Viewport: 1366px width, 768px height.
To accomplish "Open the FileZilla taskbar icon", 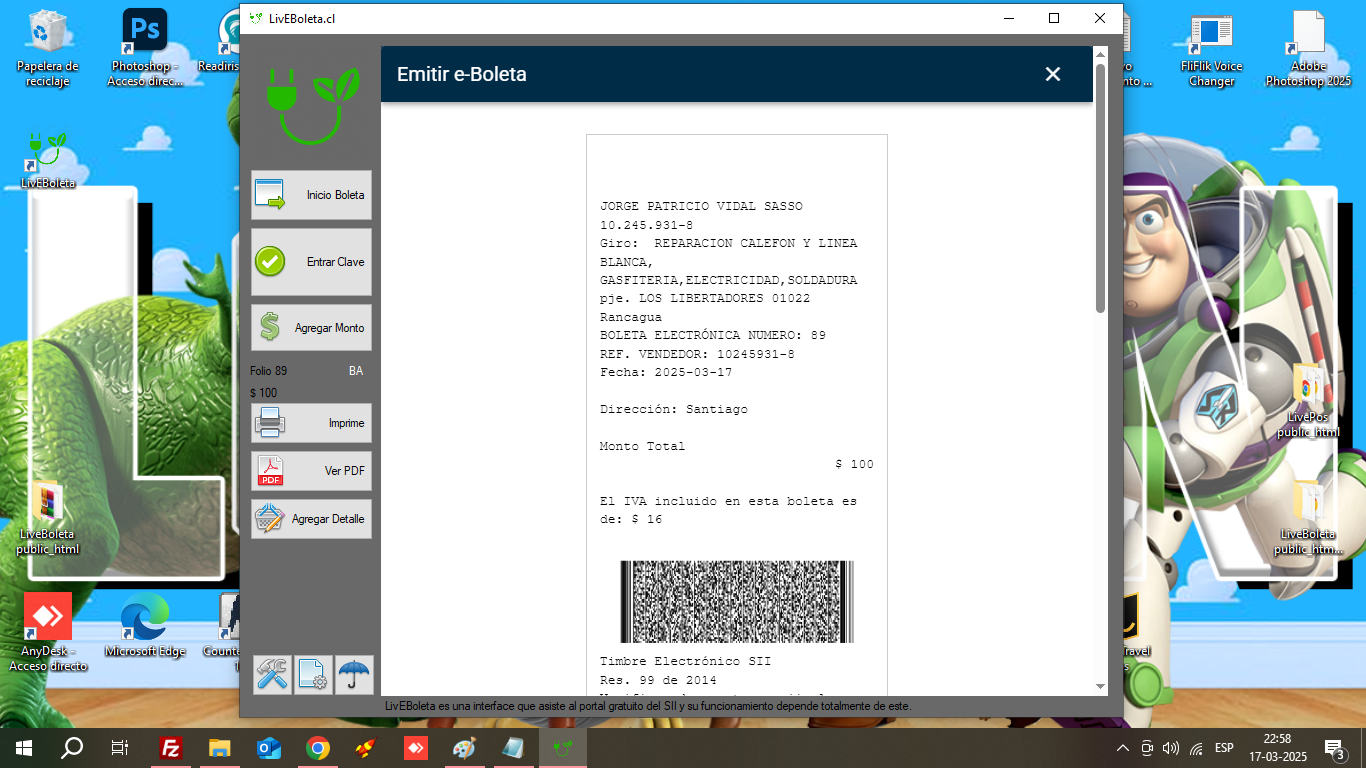I will pyautogui.click(x=171, y=748).
